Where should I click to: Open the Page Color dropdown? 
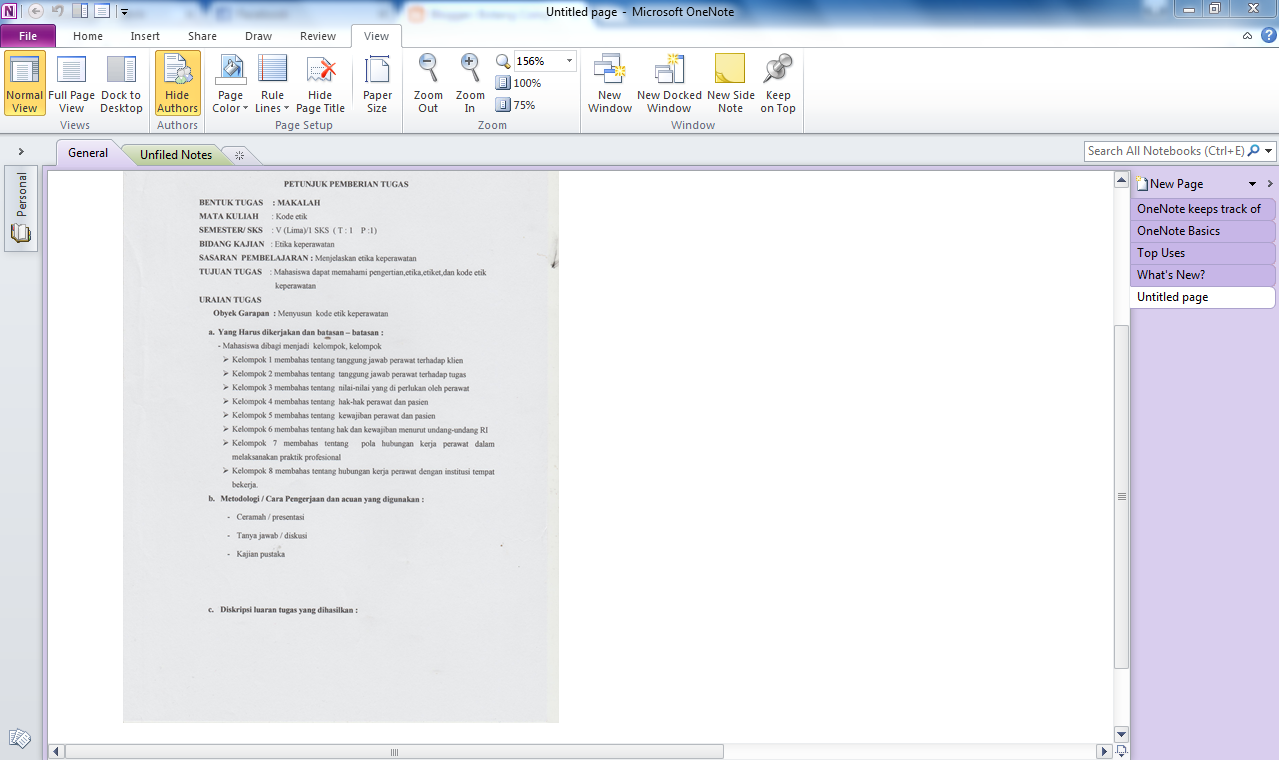click(230, 85)
